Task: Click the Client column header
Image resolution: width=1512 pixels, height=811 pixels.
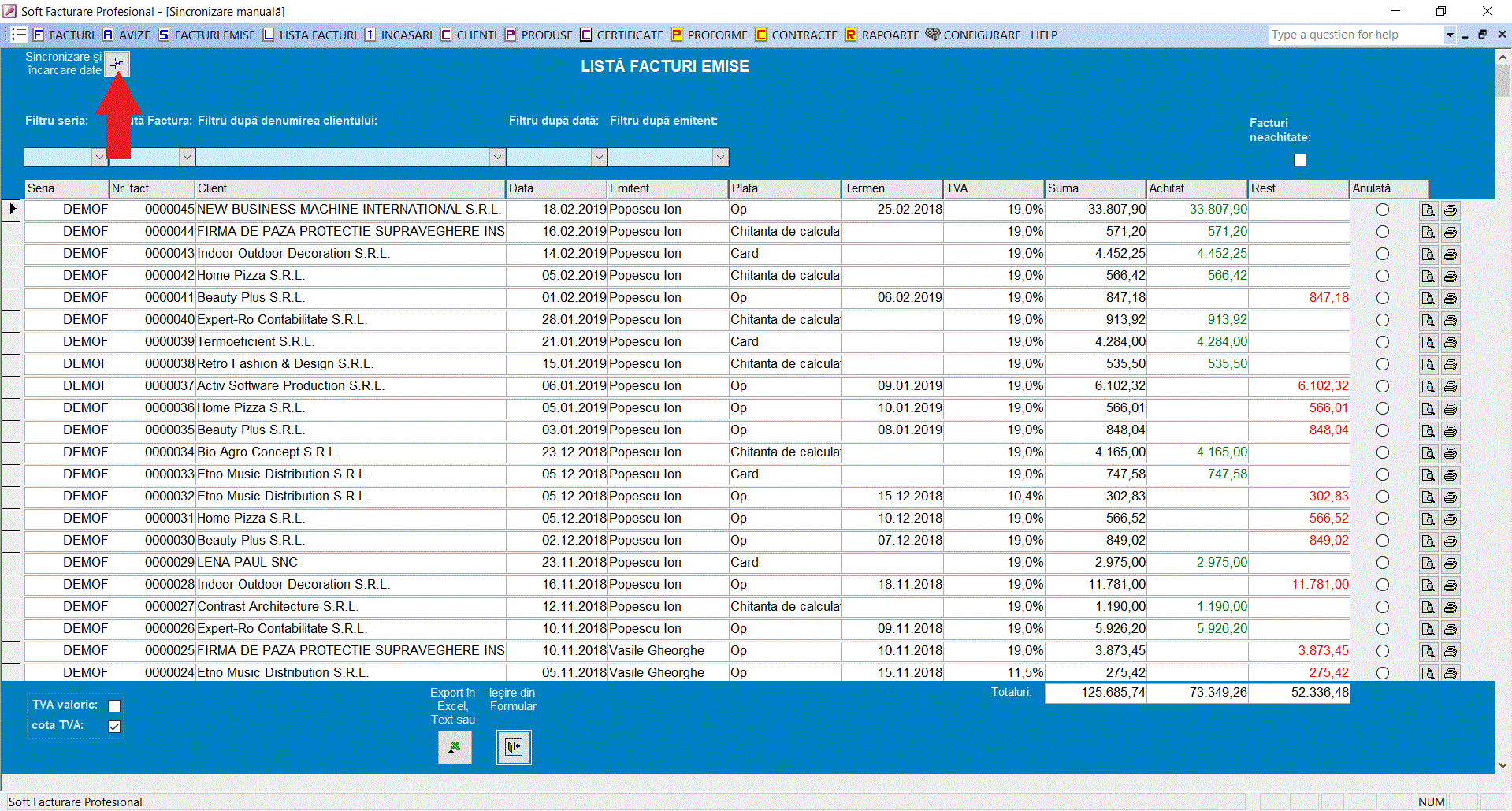Action: pos(350,188)
